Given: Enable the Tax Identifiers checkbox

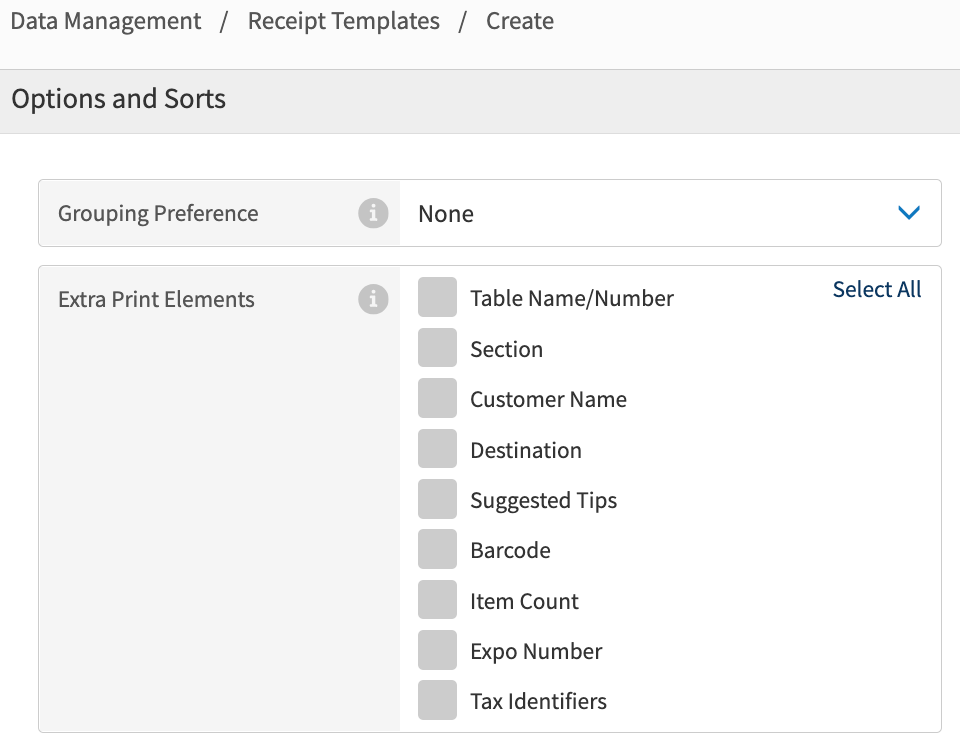Looking at the screenshot, I should (x=437, y=700).
